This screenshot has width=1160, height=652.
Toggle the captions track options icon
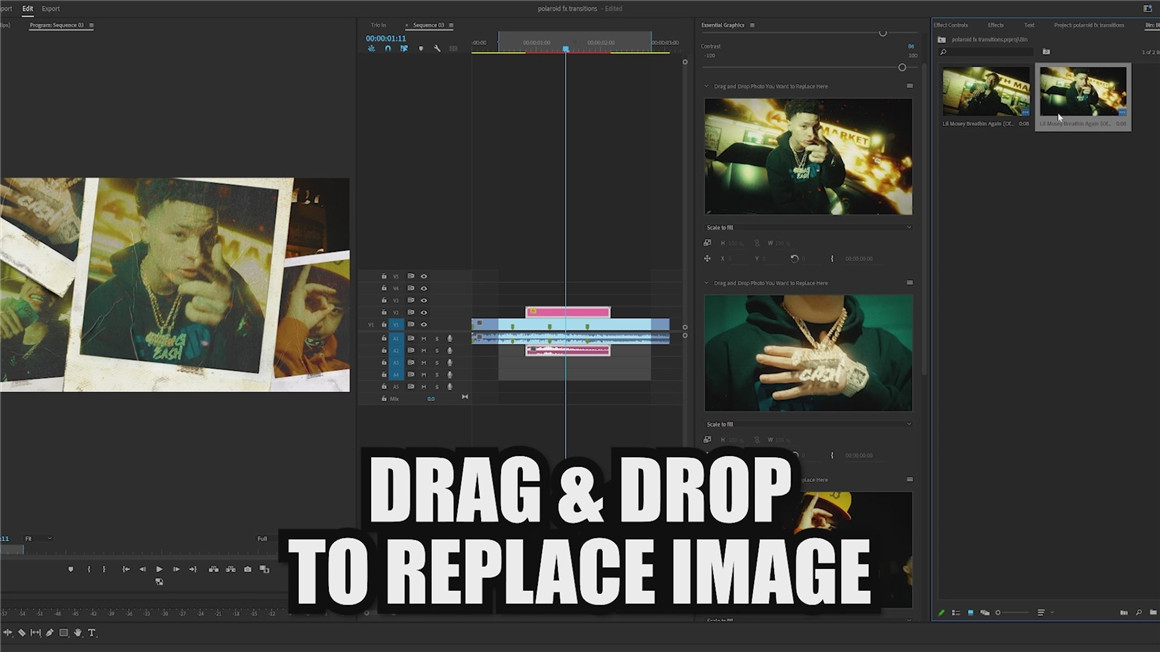453,48
